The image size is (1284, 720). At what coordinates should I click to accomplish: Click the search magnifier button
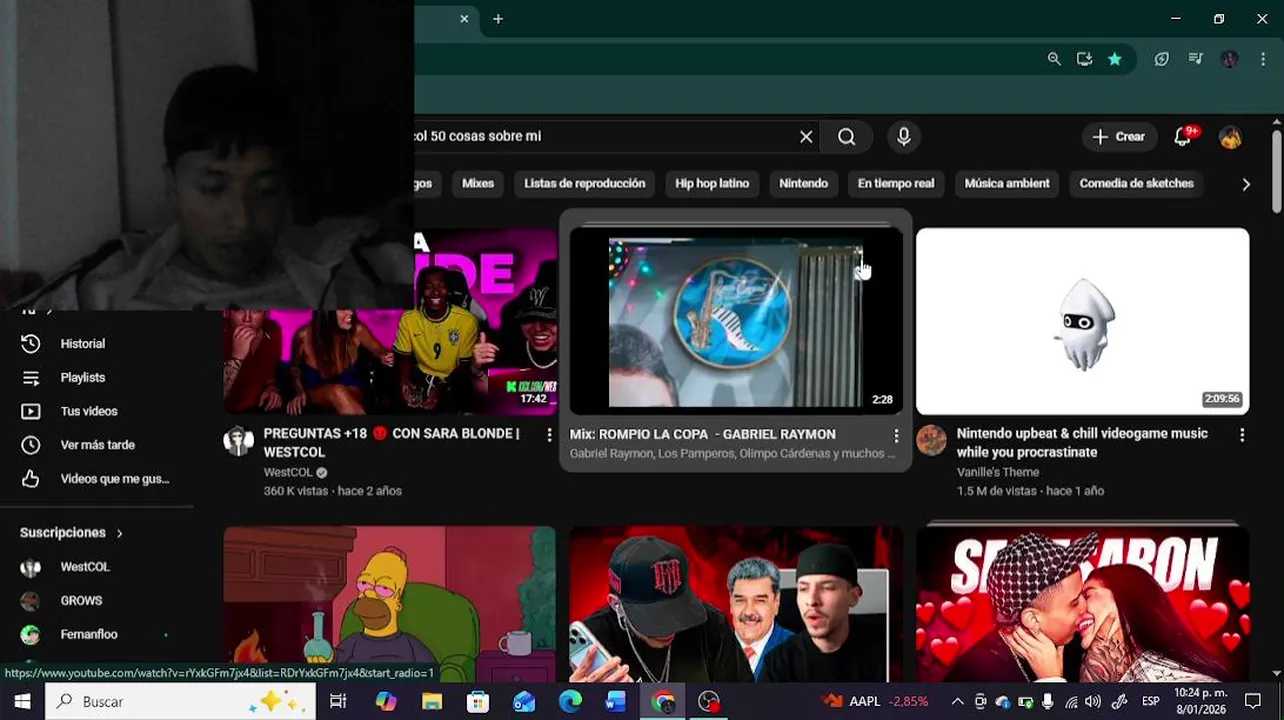(847, 137)
